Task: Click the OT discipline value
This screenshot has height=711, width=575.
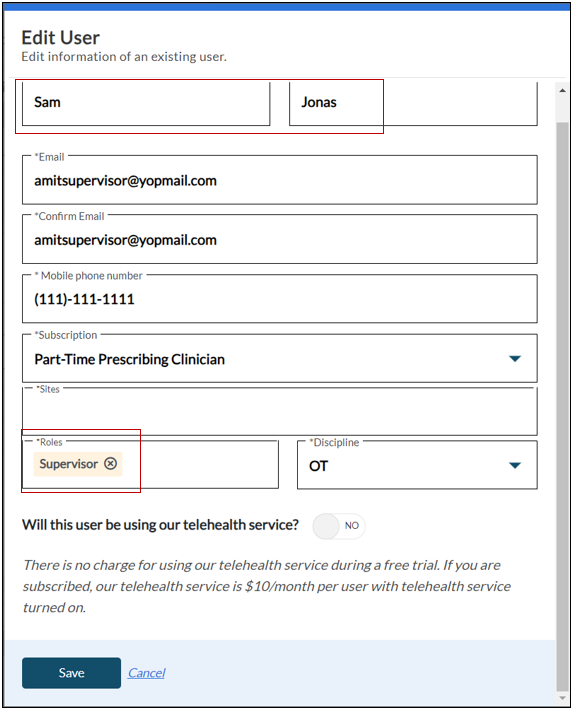Action: point(318,466)
